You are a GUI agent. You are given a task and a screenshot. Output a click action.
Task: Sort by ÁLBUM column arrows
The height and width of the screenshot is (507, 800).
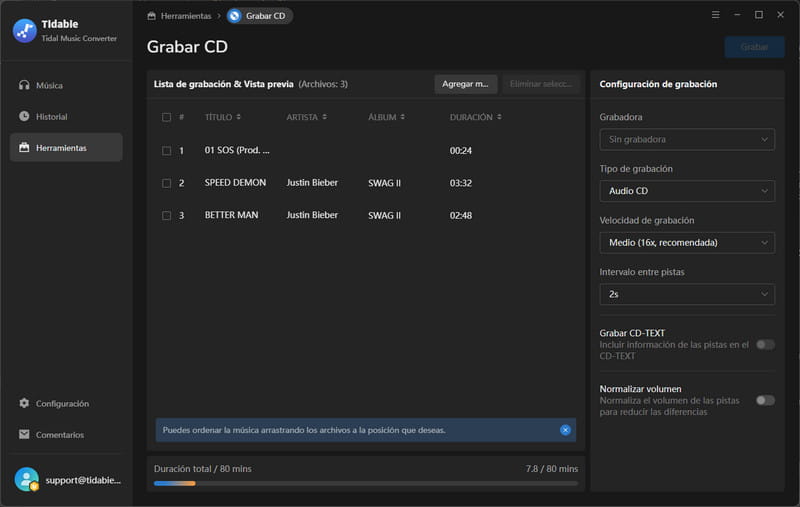click(403, 117)
